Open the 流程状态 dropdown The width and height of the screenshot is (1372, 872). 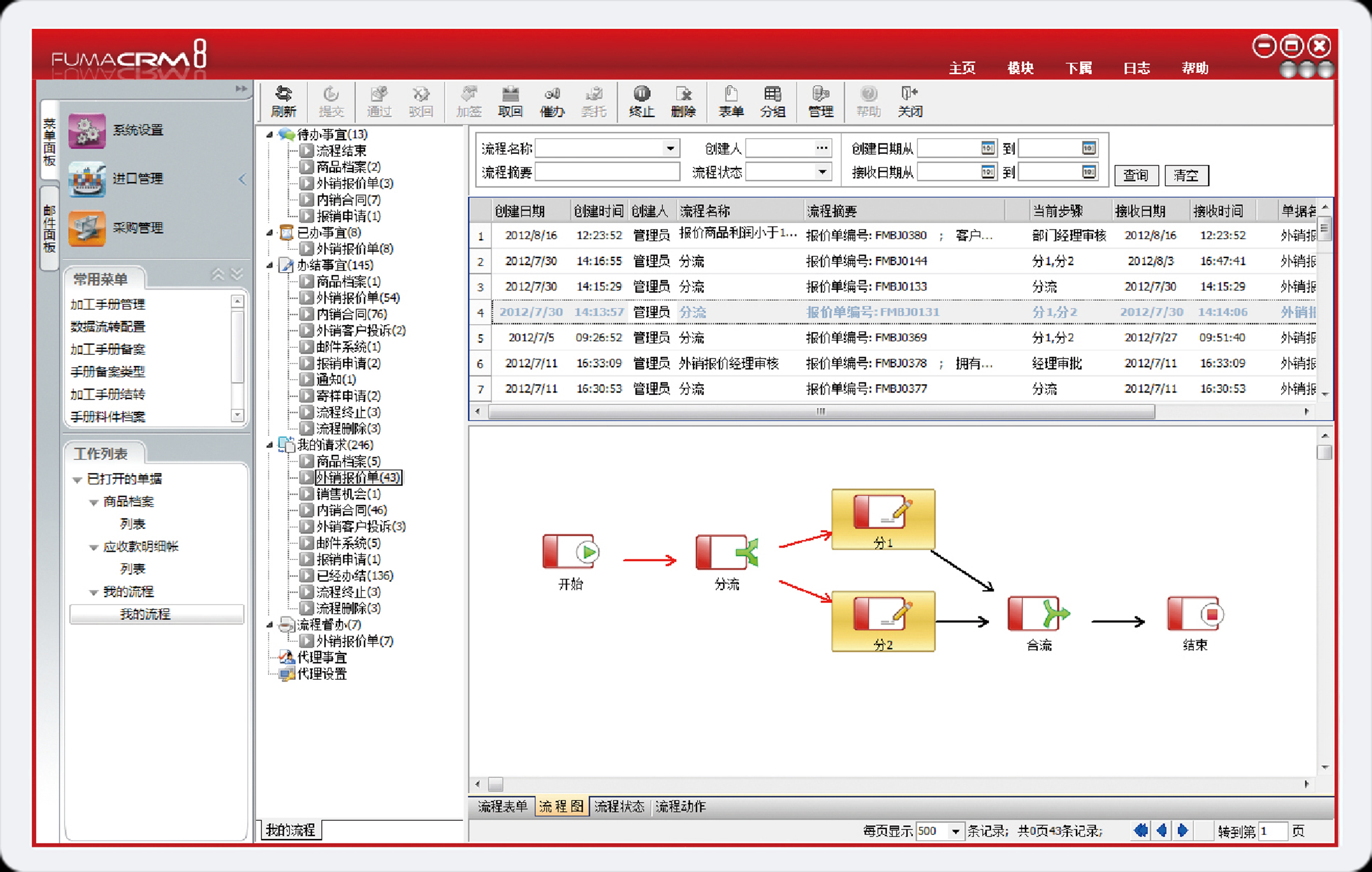[822, 172]
